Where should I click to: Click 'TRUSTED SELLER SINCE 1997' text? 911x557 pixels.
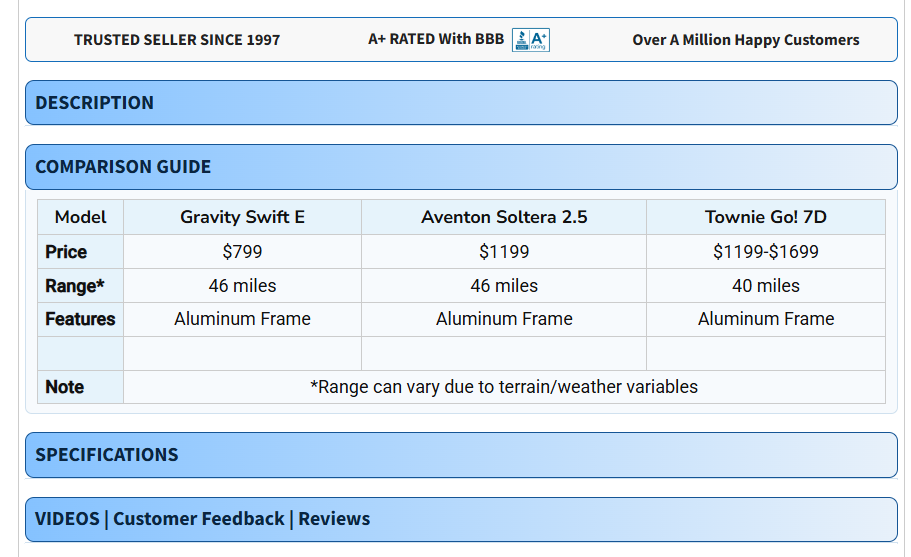(177, 40)
